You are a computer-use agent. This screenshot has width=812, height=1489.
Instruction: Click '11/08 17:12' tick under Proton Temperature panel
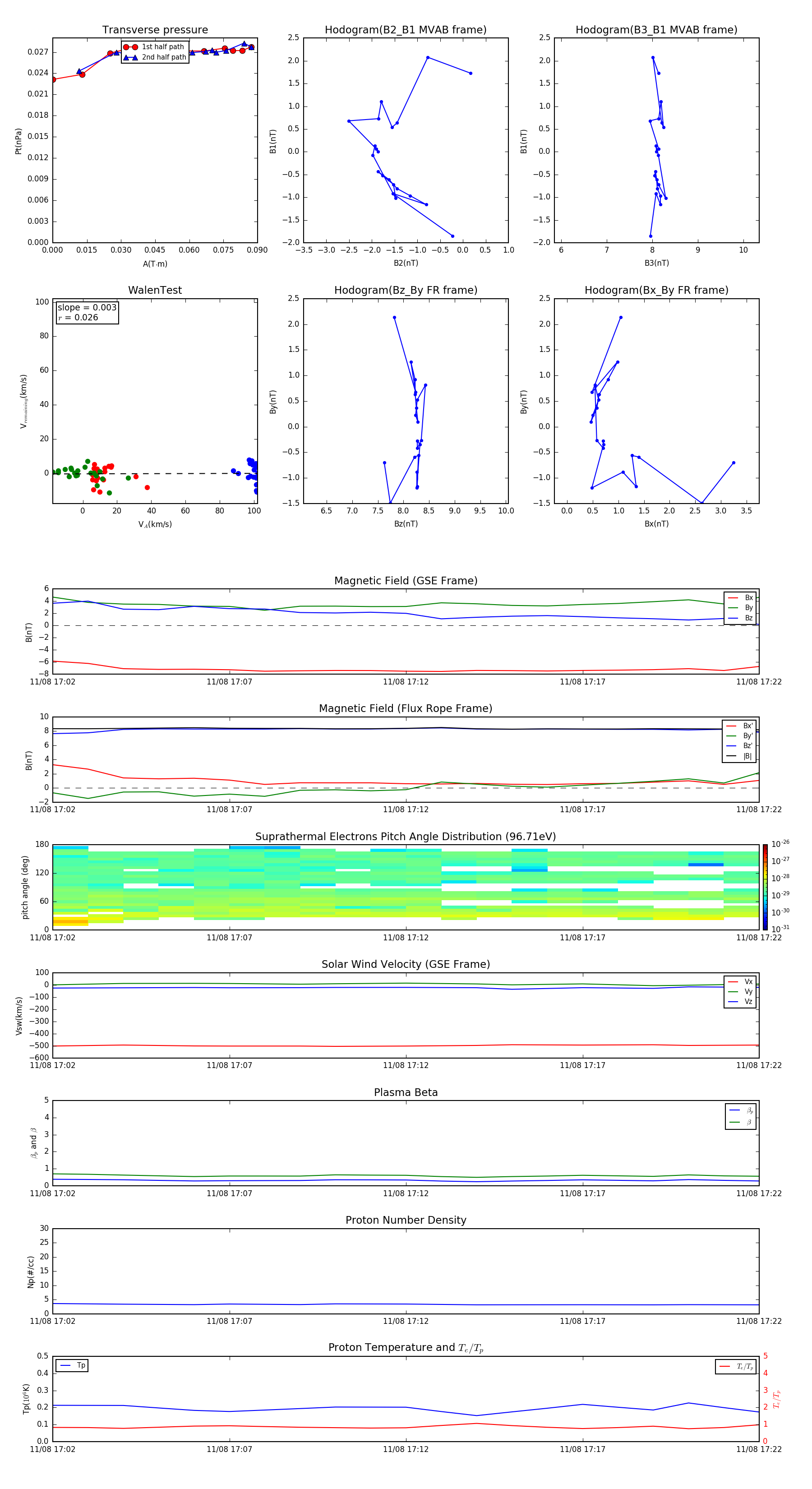(x=406, y=1449)
